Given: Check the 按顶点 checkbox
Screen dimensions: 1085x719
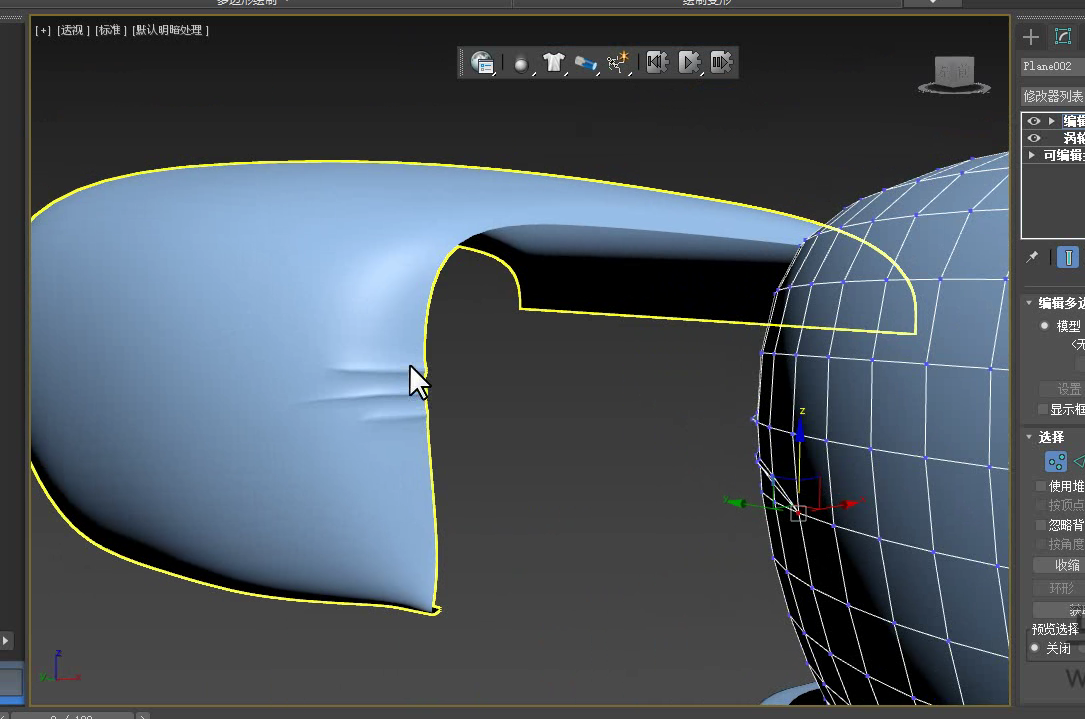Looking at the screenshot, I should [1041, 505].
